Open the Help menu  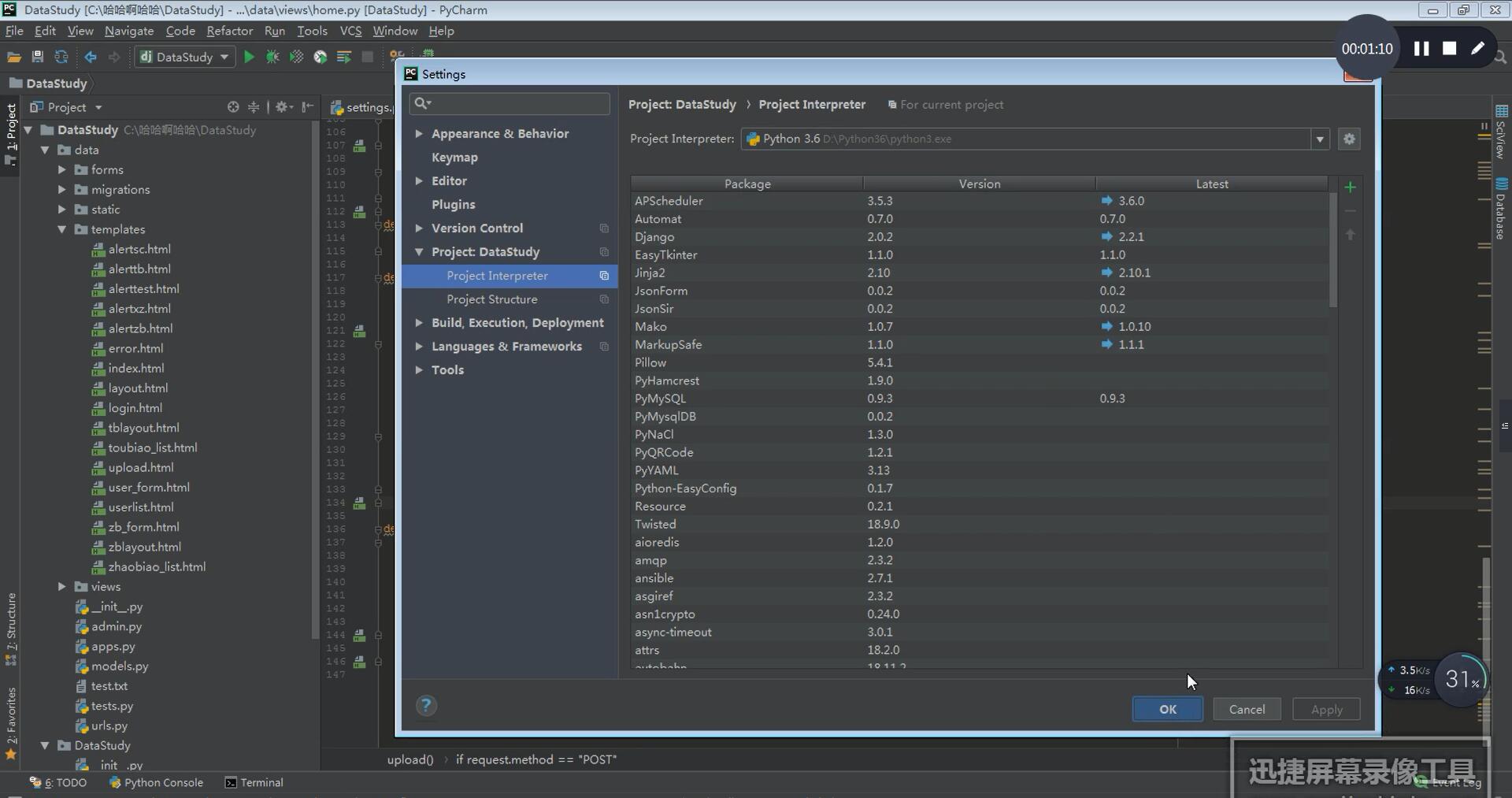441,31
